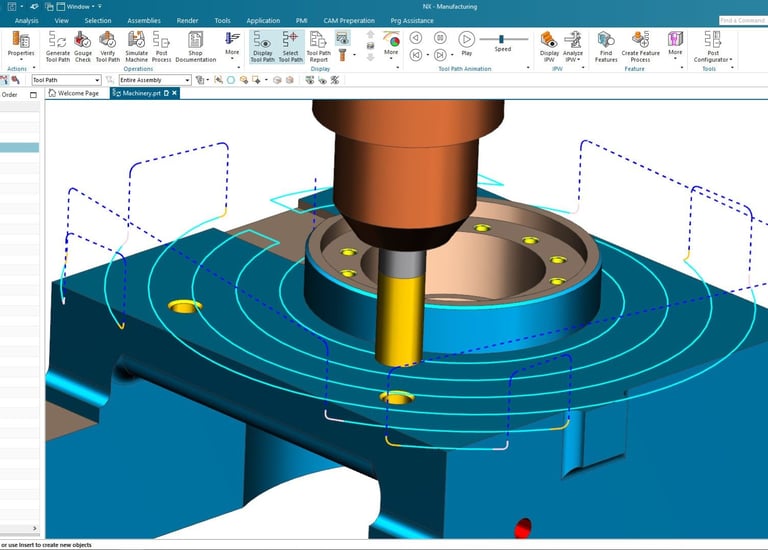Open Tool Path Report

pos(318,47)
